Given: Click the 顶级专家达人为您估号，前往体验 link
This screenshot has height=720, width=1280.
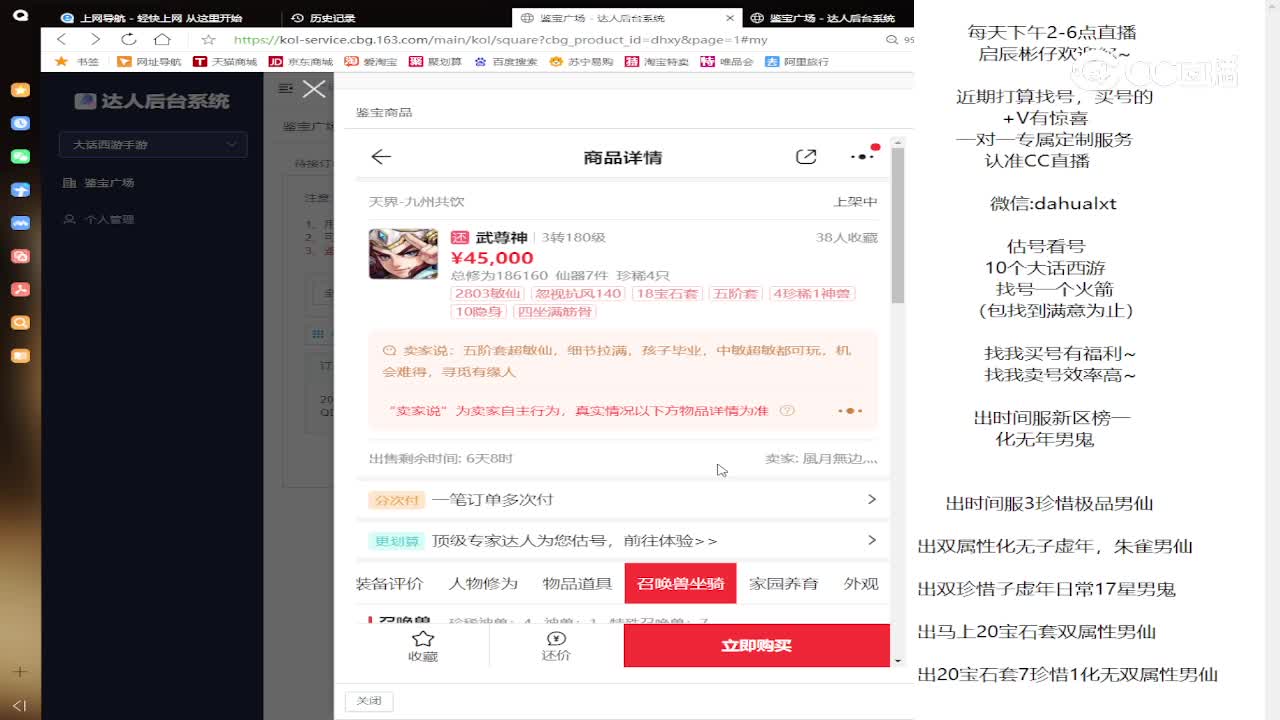Looking at the screenshot, I should pos(575,541).
